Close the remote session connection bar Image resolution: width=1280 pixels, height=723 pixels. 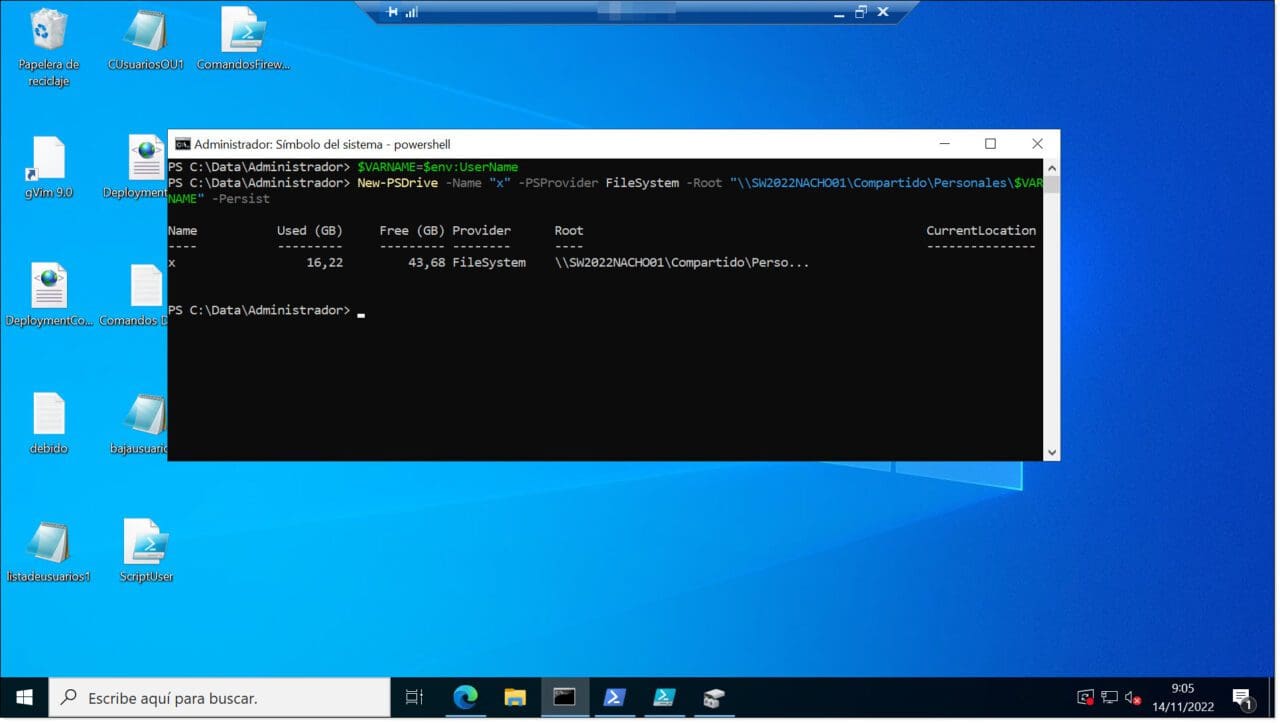(x=883, y=12)
